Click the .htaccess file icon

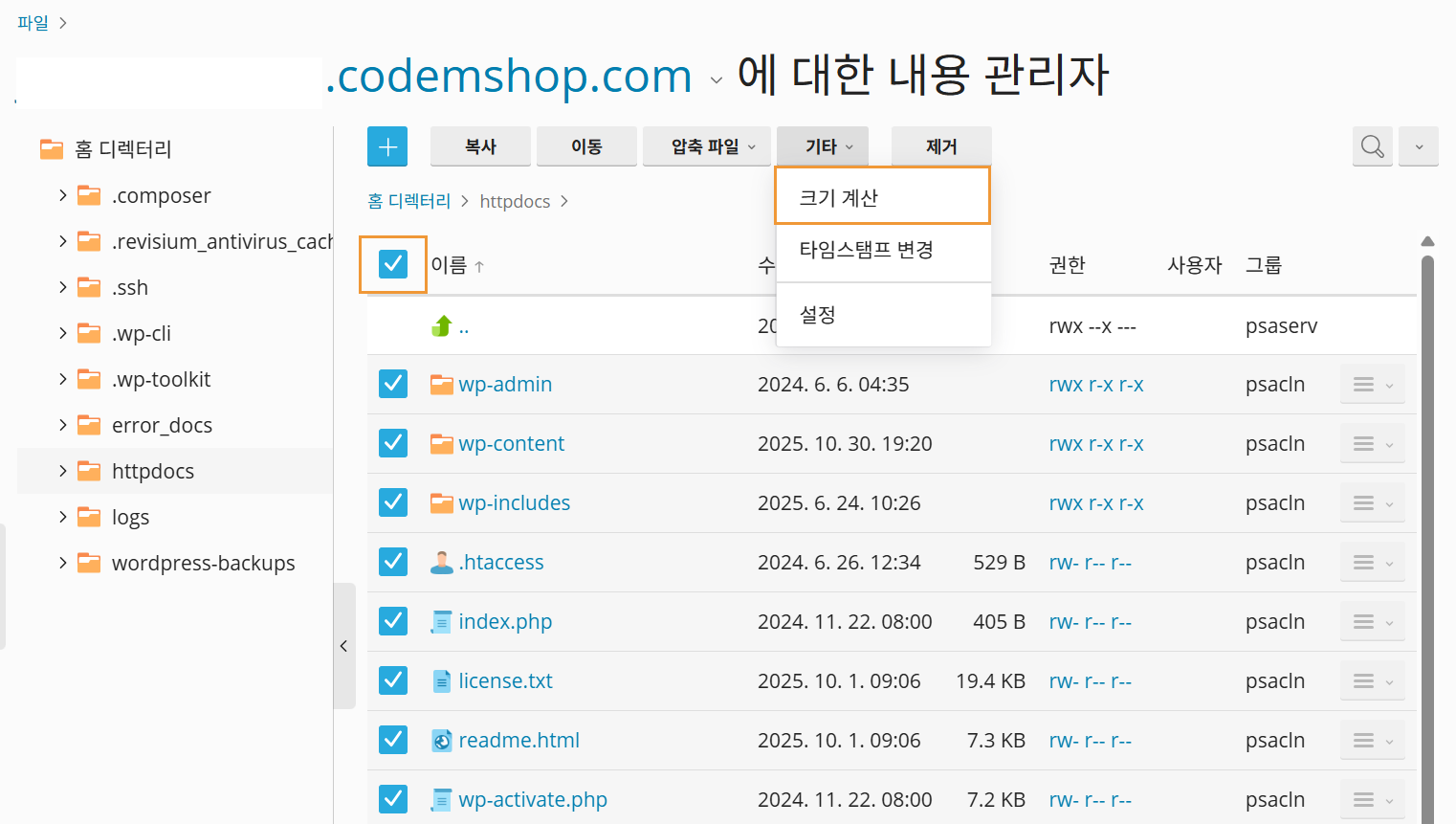pyautogui.click(x=441, y=563)
